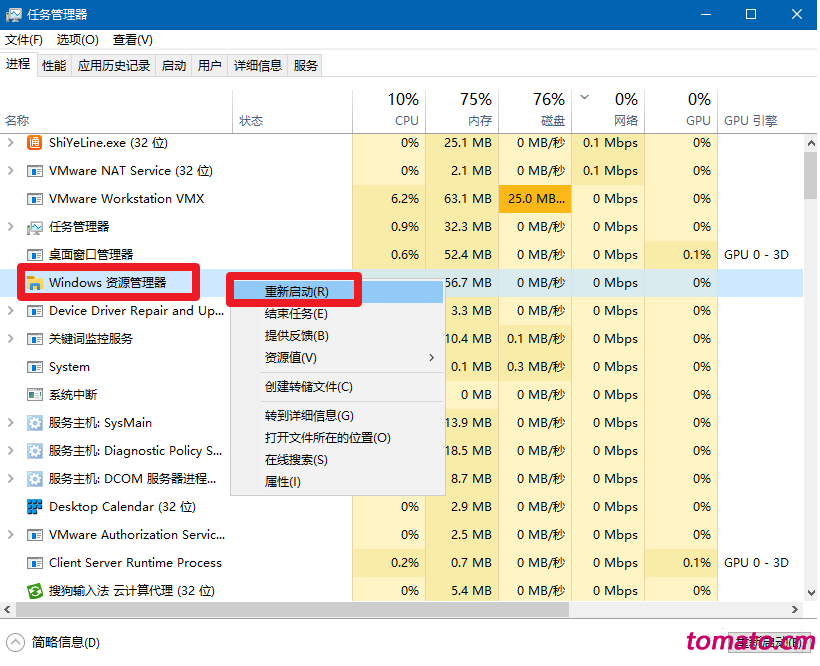Switch to the 启动 tab
Screen dimensions: 820x666
tap(174, 66)
